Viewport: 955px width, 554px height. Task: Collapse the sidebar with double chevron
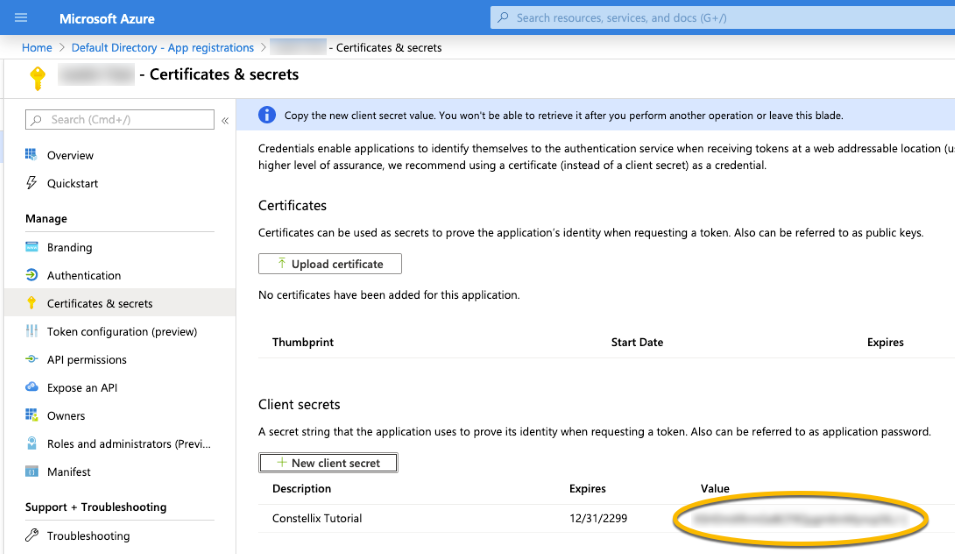(x=225, y=121)
